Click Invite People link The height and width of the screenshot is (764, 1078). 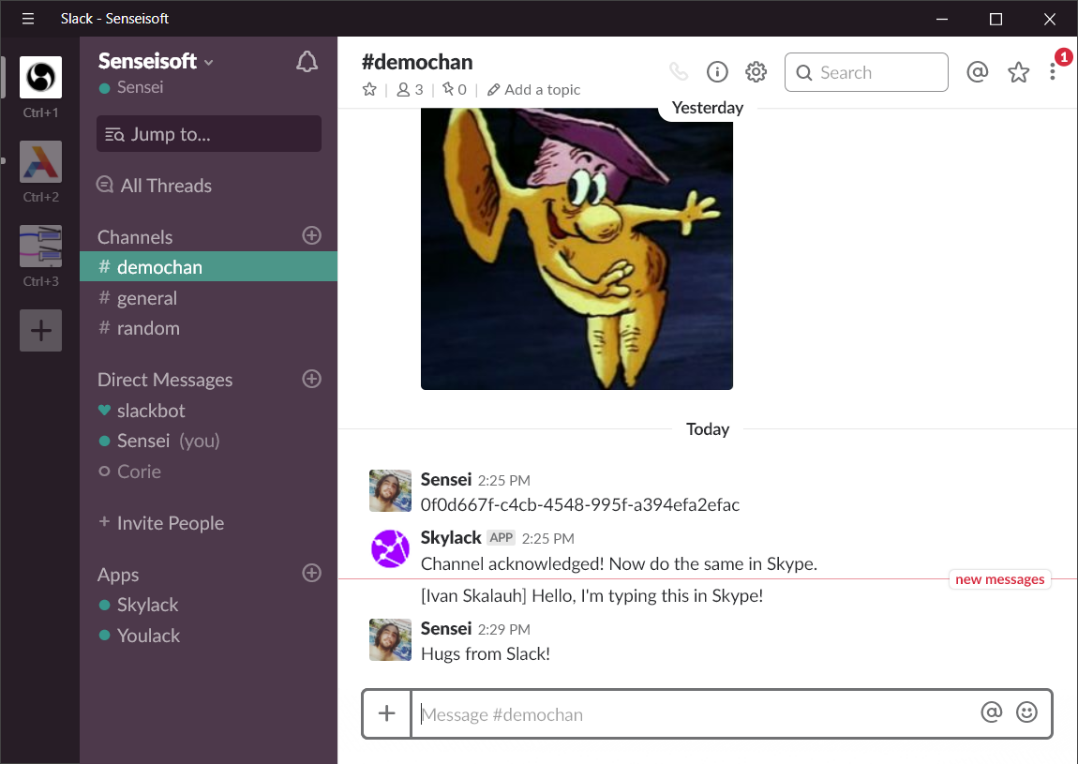click(162, 523)
